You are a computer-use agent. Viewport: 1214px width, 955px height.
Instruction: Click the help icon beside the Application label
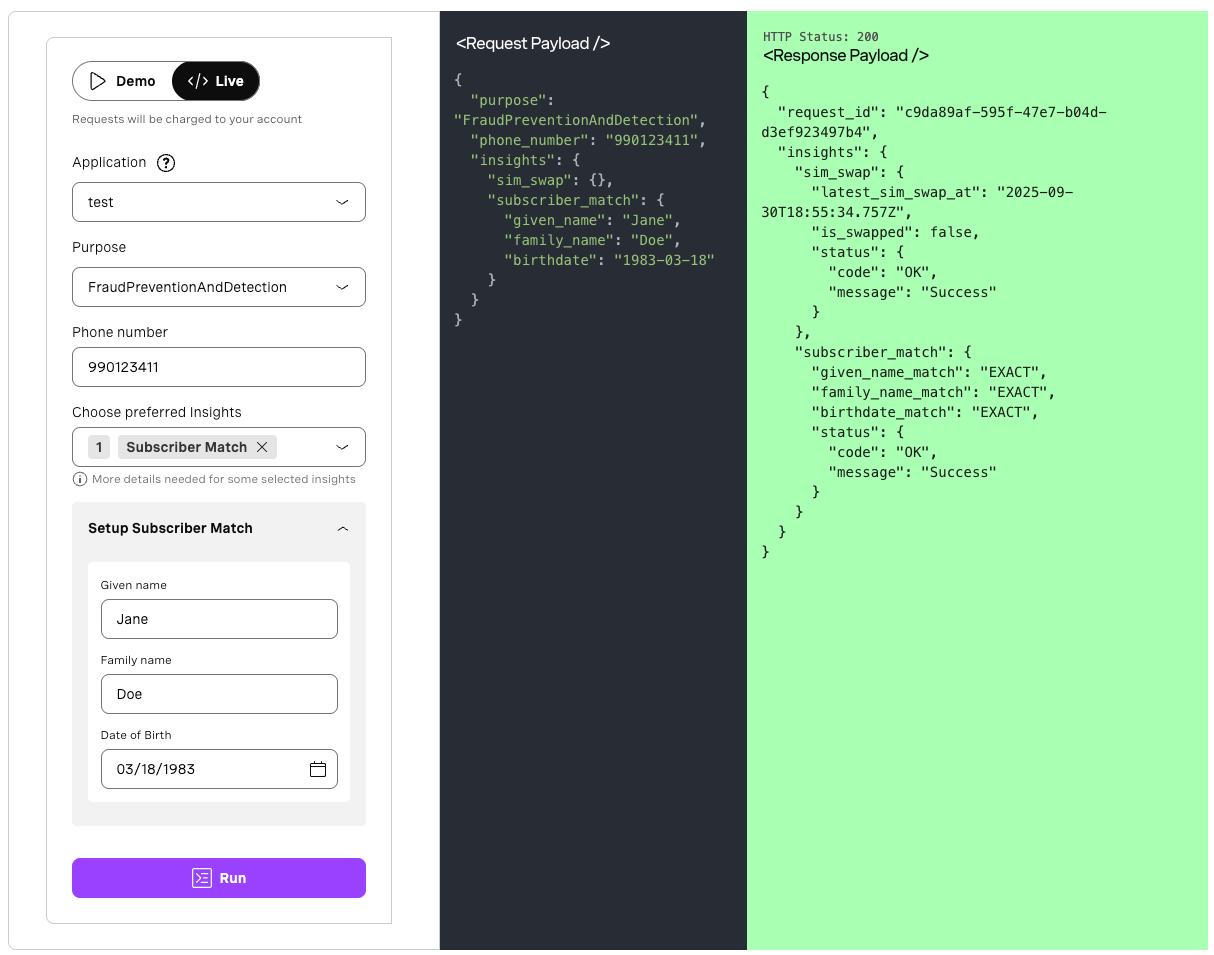(x=165, y=162)
